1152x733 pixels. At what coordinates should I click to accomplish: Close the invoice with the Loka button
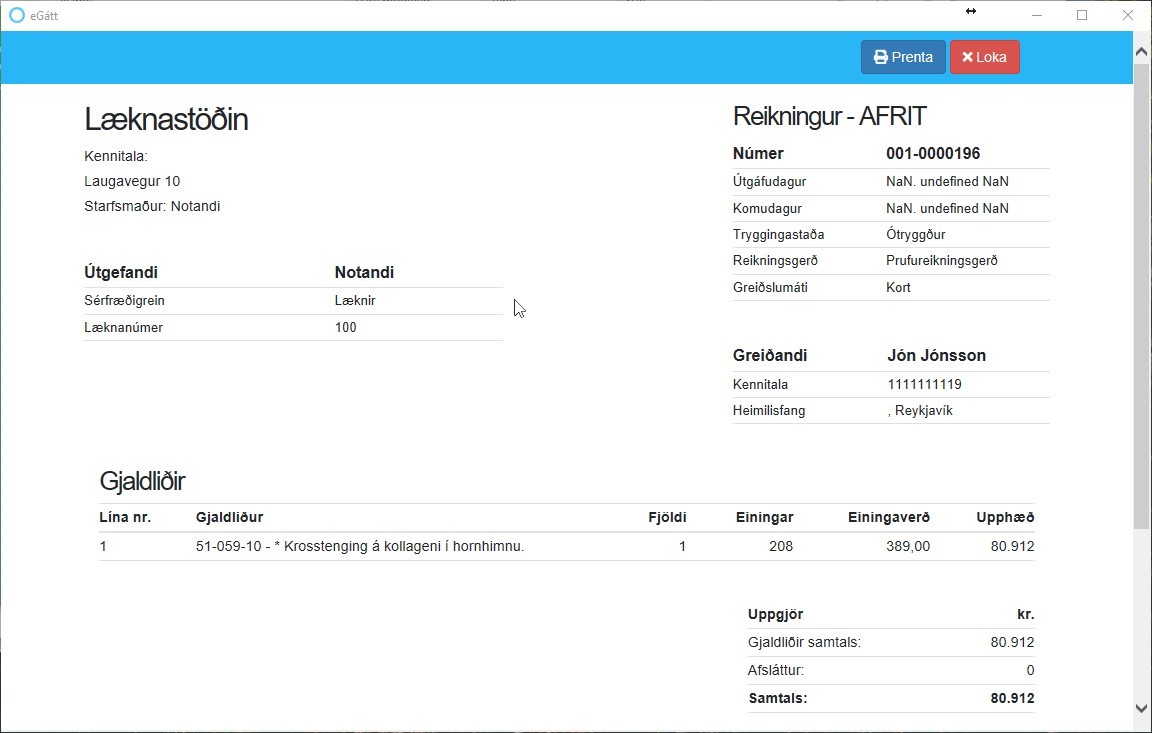(984, 57)
